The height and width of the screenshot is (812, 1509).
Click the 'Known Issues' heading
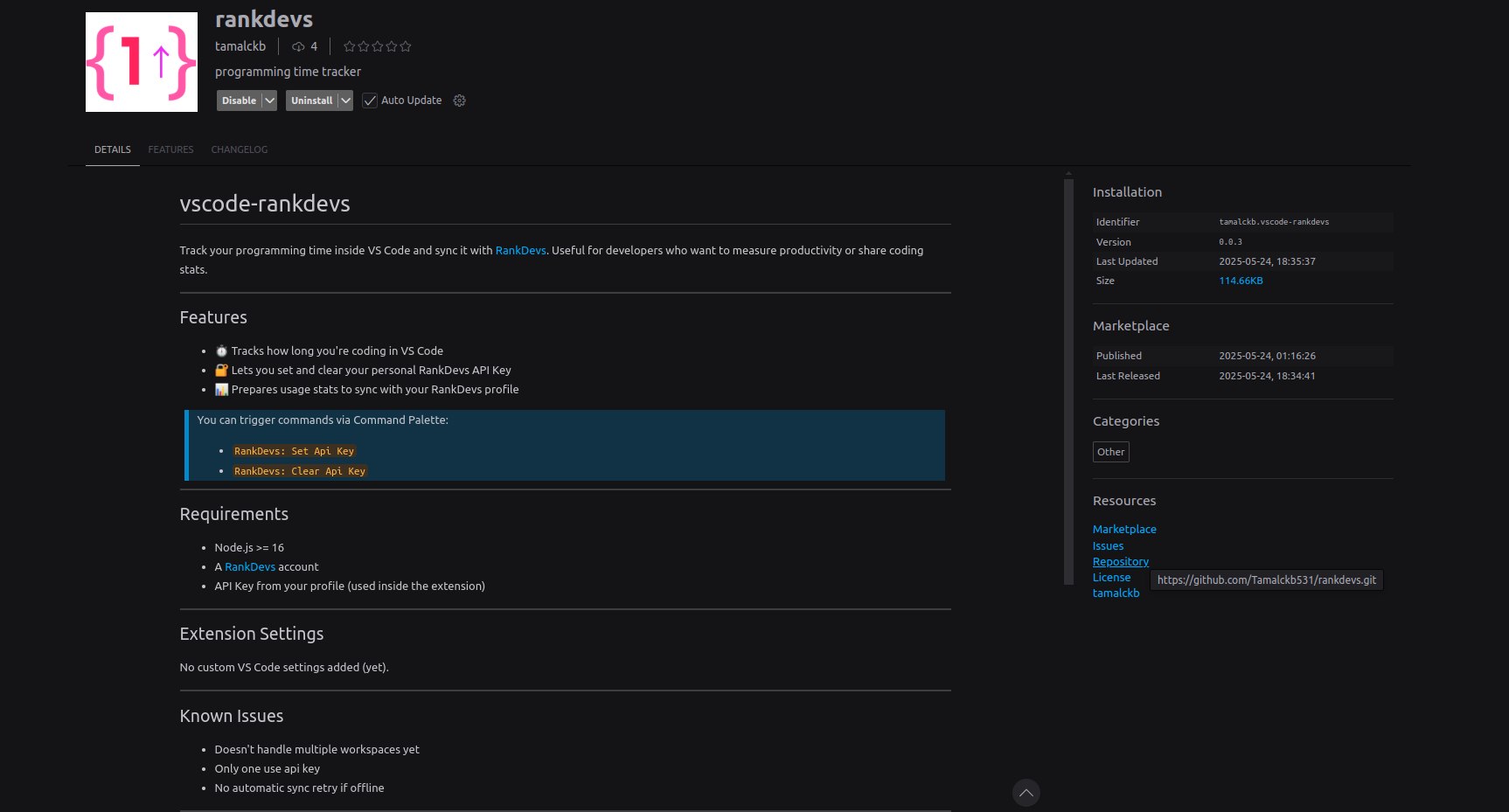232,716
